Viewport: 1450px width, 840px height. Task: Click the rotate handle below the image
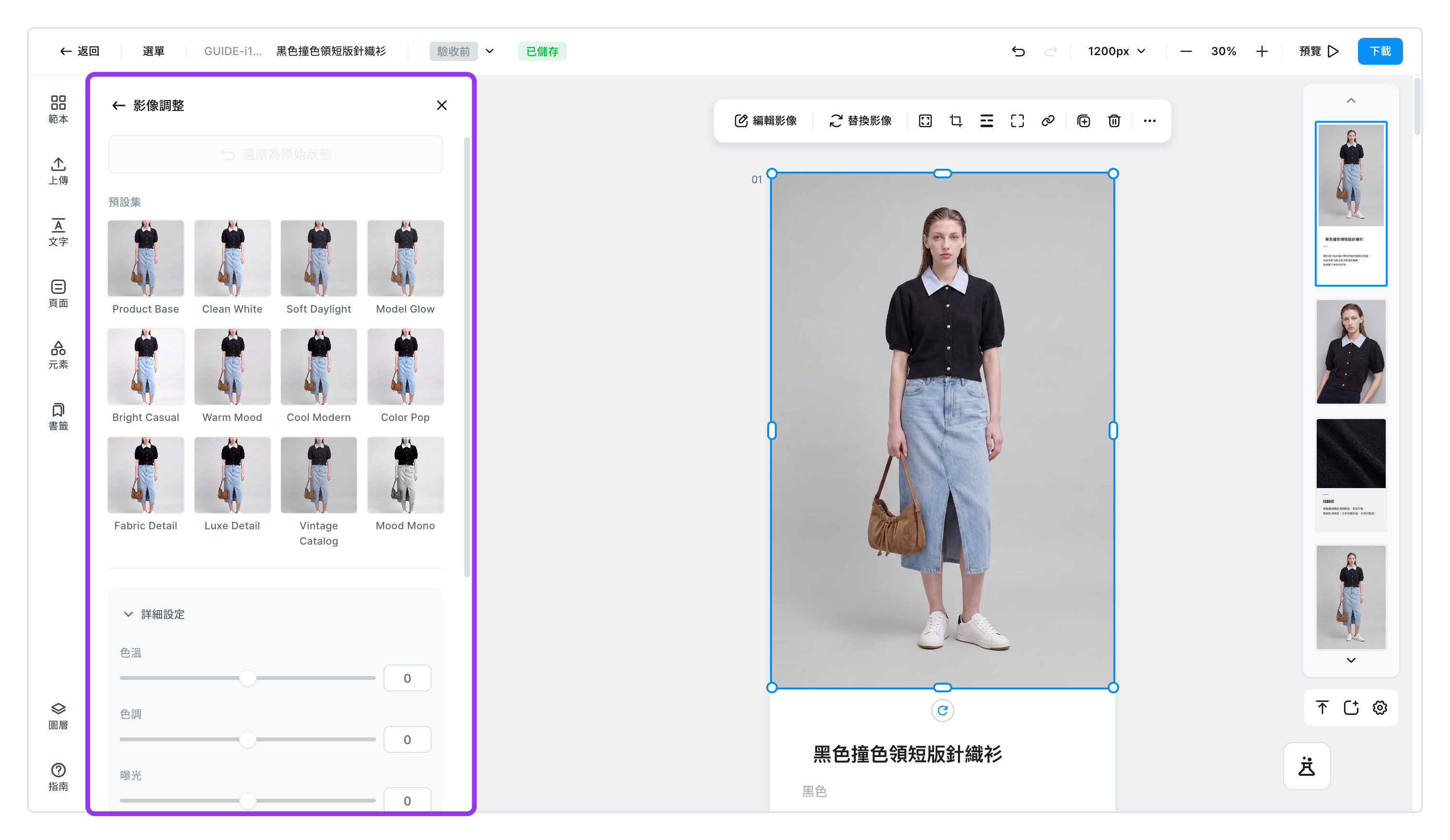[942, 711]
